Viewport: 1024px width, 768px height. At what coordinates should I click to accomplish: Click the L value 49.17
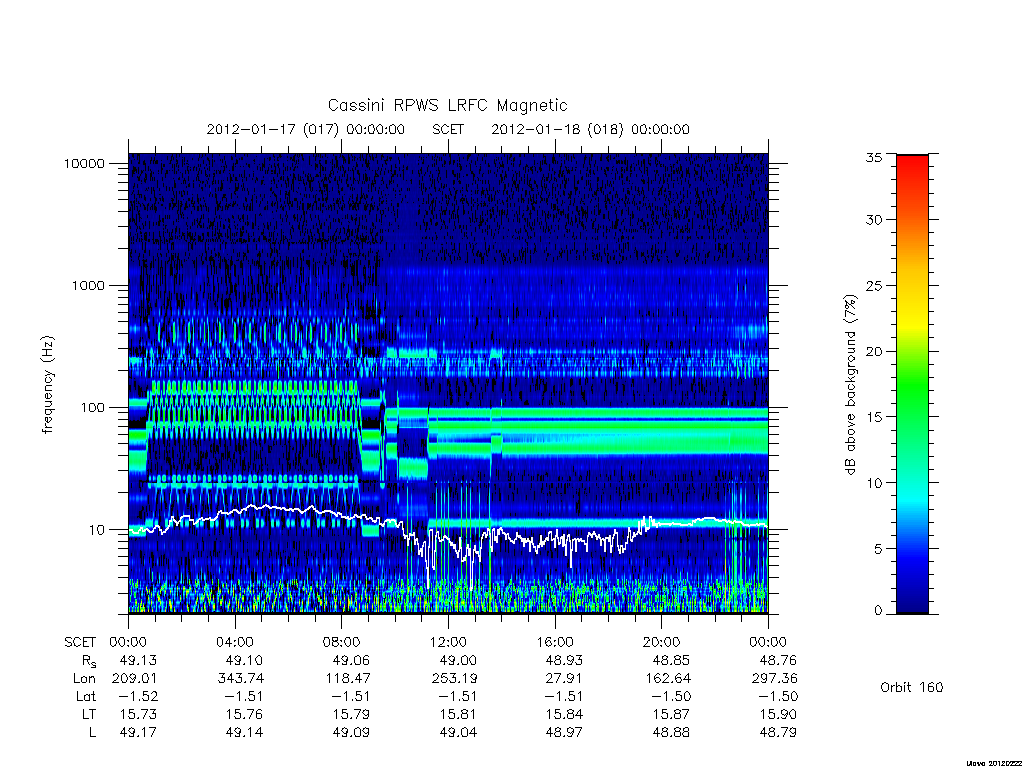[x=138, y=732]
